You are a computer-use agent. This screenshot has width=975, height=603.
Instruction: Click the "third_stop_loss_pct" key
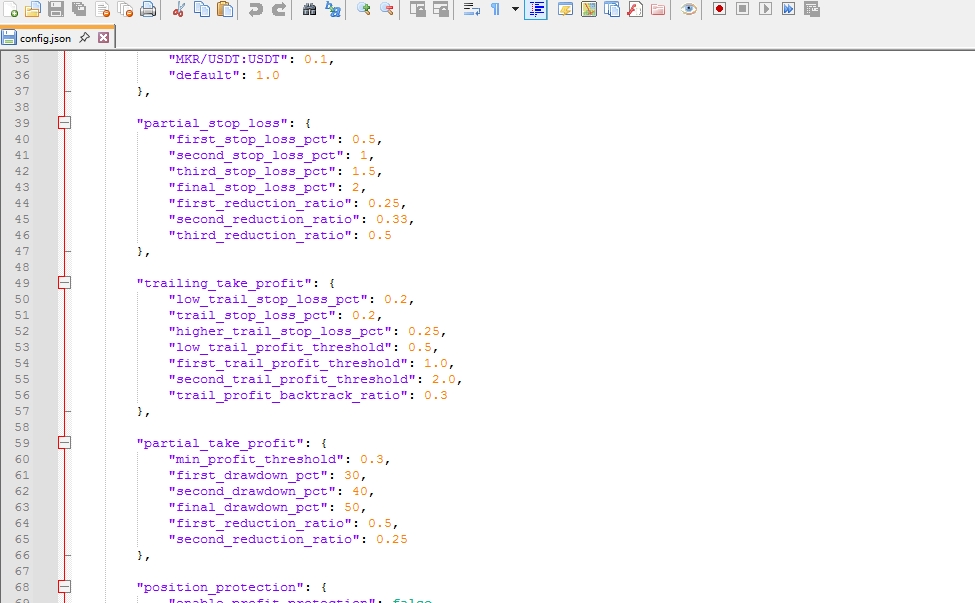[252, 171]
